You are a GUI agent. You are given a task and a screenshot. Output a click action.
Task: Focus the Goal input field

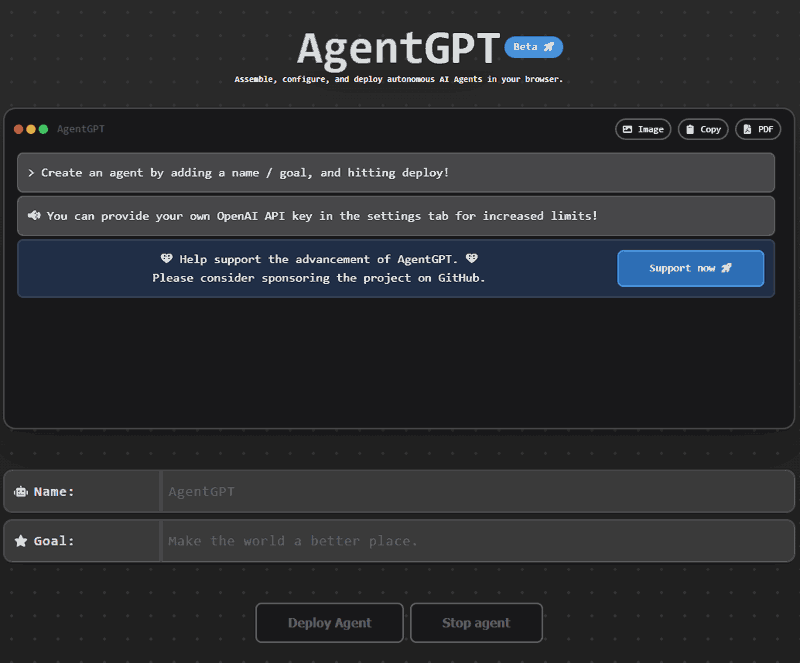click(478, 541)
